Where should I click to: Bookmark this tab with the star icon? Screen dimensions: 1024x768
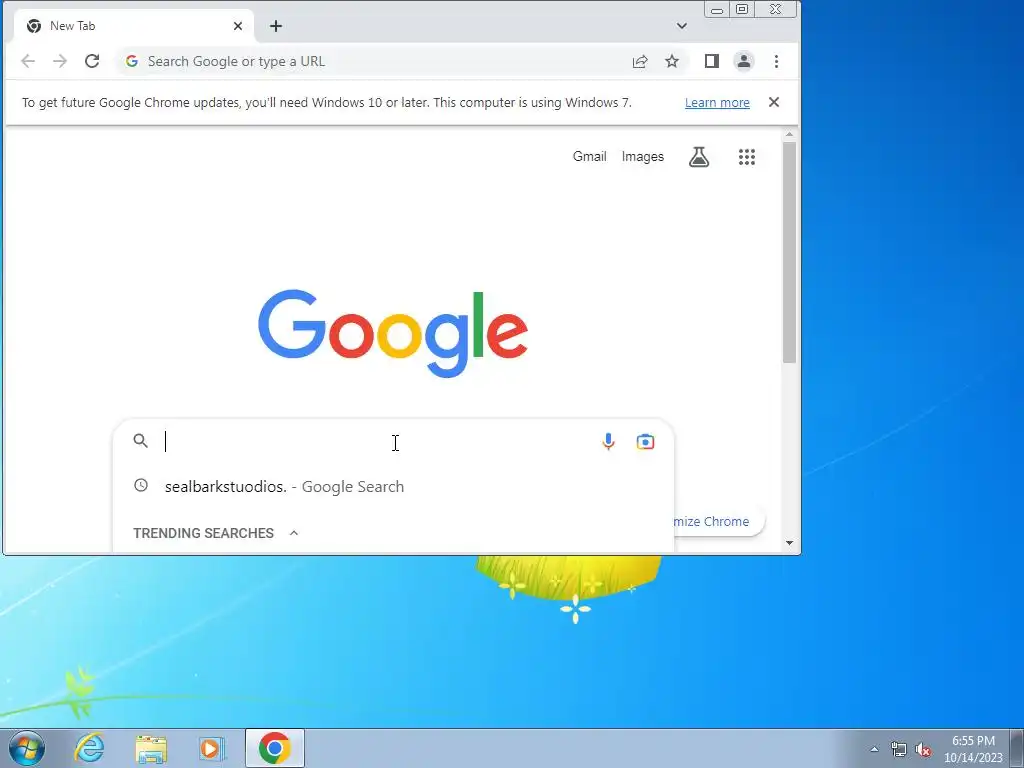(x=672, y=61)
